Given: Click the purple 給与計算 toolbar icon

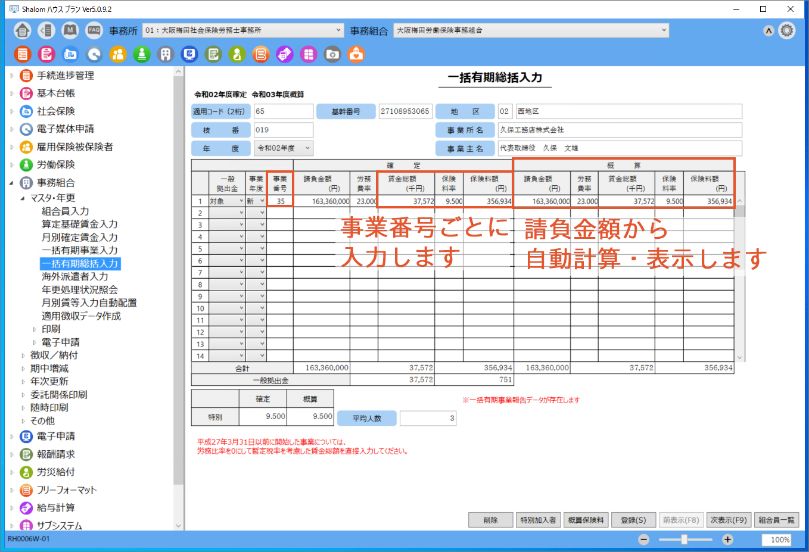Looking at the screenshot, I should pyautogui.click(x=285, y=54).
